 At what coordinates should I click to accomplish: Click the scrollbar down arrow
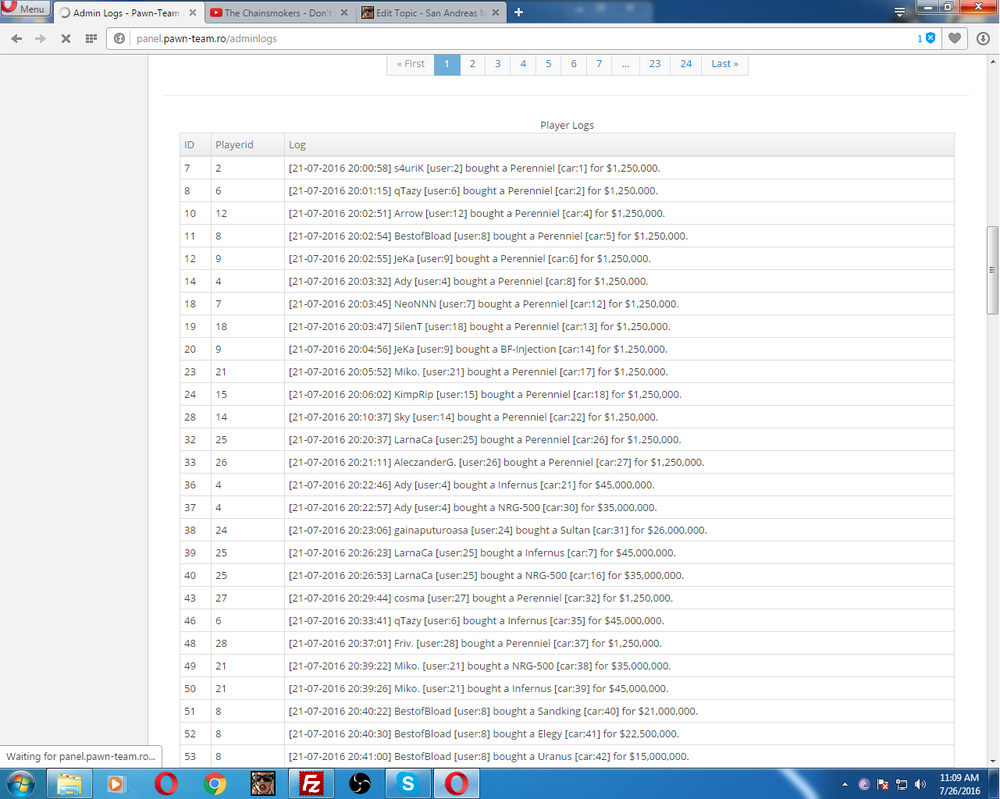[x=992, y=761]
